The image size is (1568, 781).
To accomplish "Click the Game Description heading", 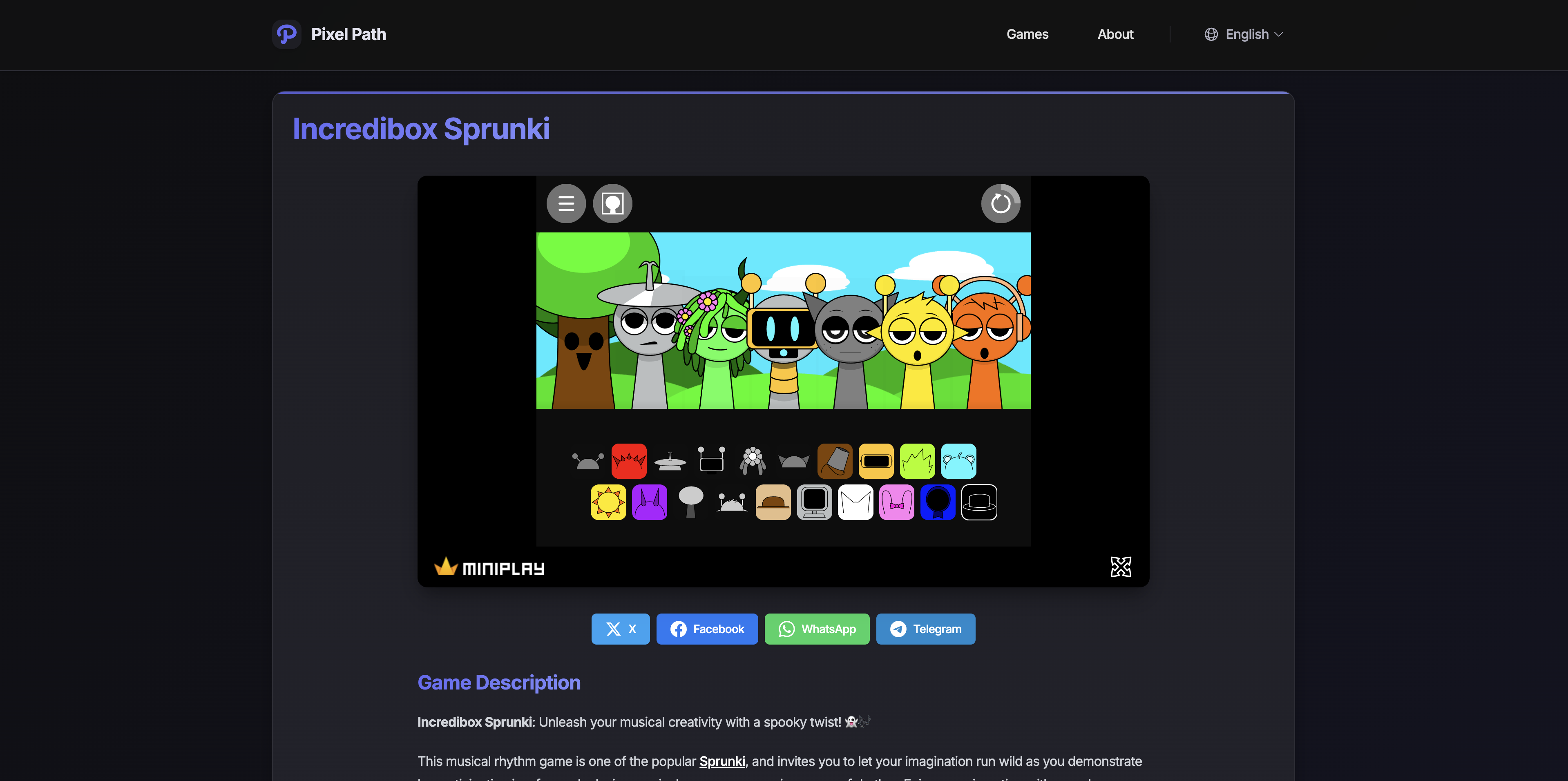I will [499, 683].
